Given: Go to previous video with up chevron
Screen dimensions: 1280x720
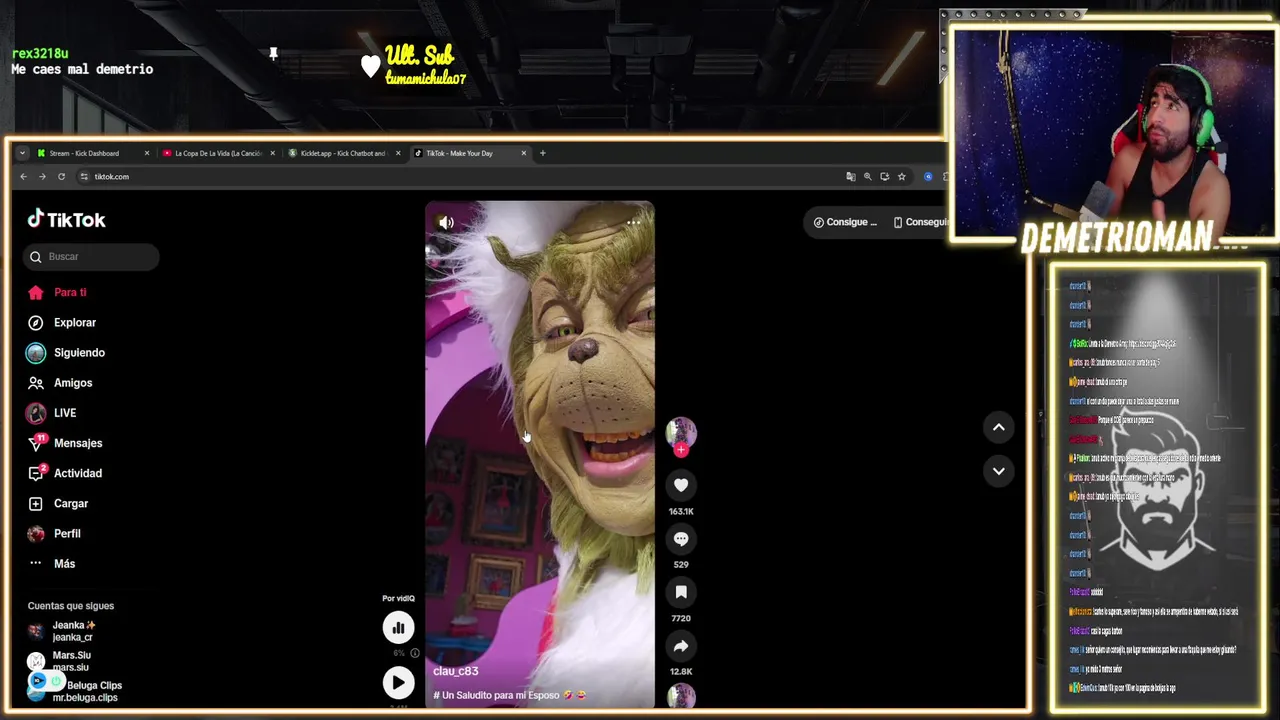Looking at the screenshot, I should click(x=998, y=427).
